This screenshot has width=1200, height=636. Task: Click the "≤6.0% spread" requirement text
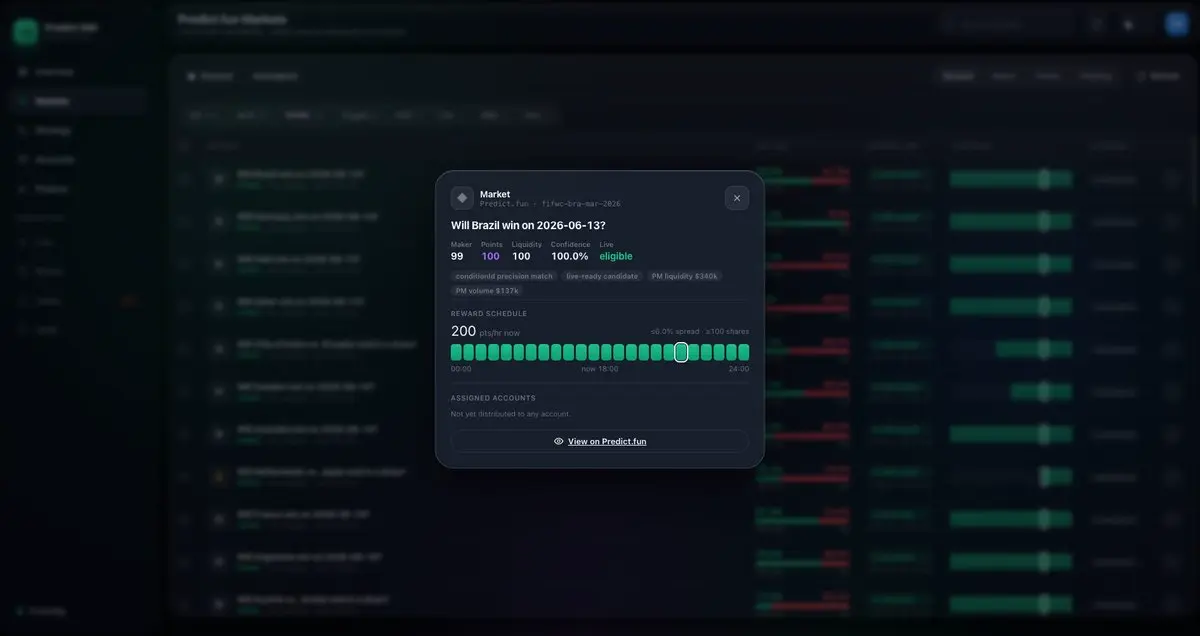point(674,331)
